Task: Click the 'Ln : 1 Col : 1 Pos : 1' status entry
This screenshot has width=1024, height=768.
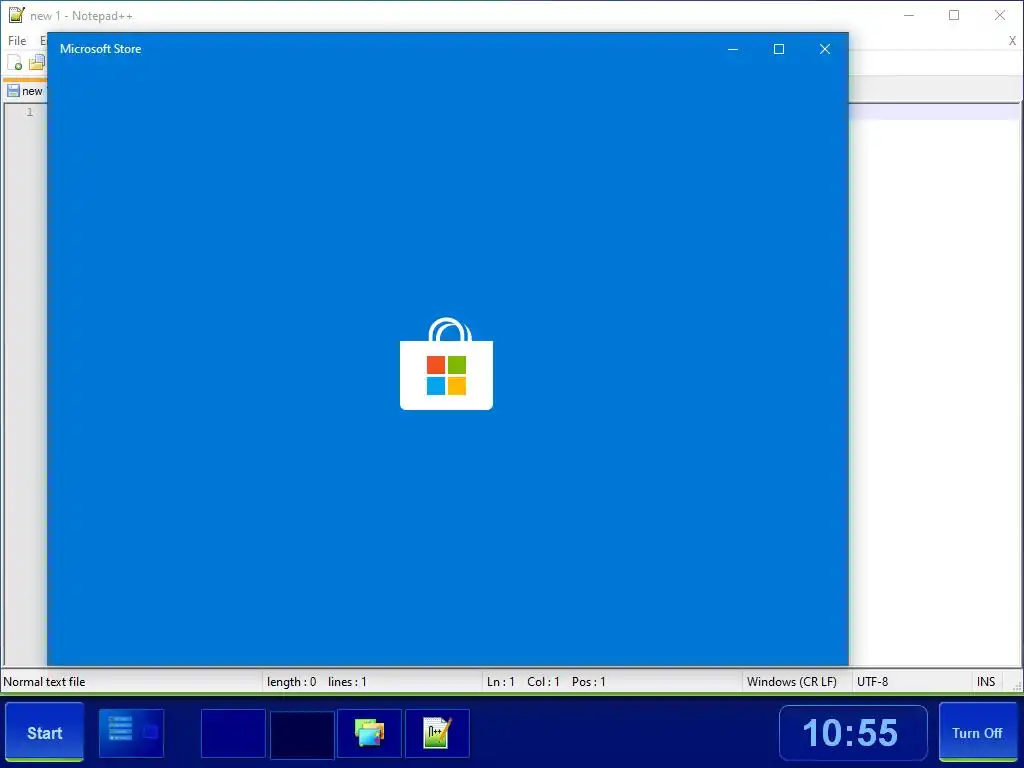Action: [x=546, y=682]
